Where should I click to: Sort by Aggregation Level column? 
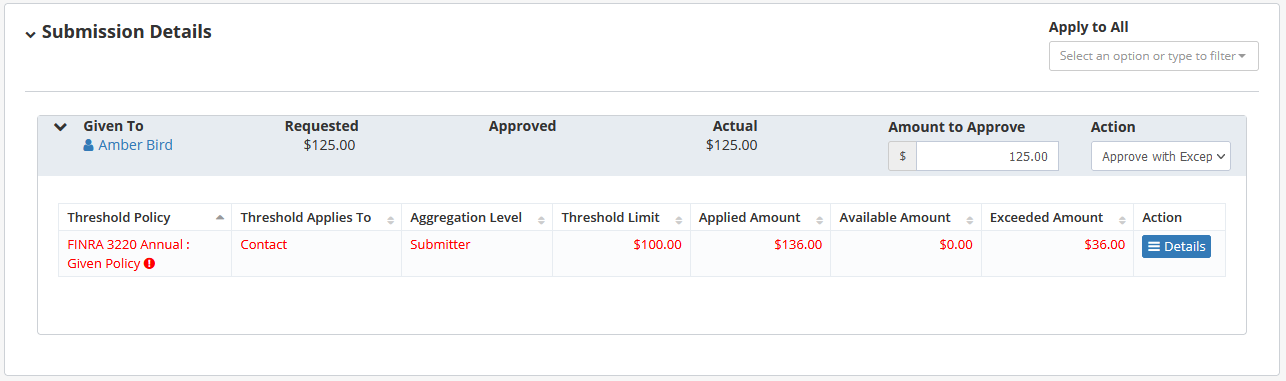(477, 217)
